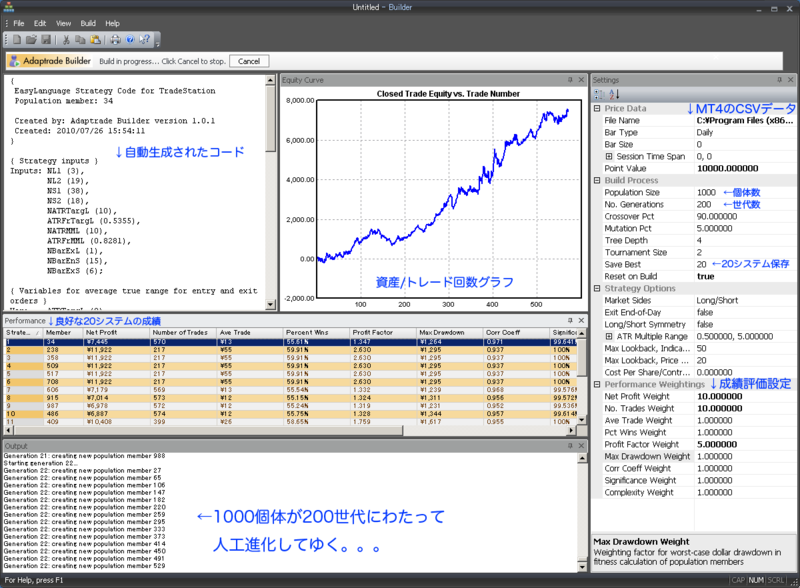Edit the Crossover Pct value
Image resolution: width=800 pixels, height=588 pixels.
[x=717, y=216]
